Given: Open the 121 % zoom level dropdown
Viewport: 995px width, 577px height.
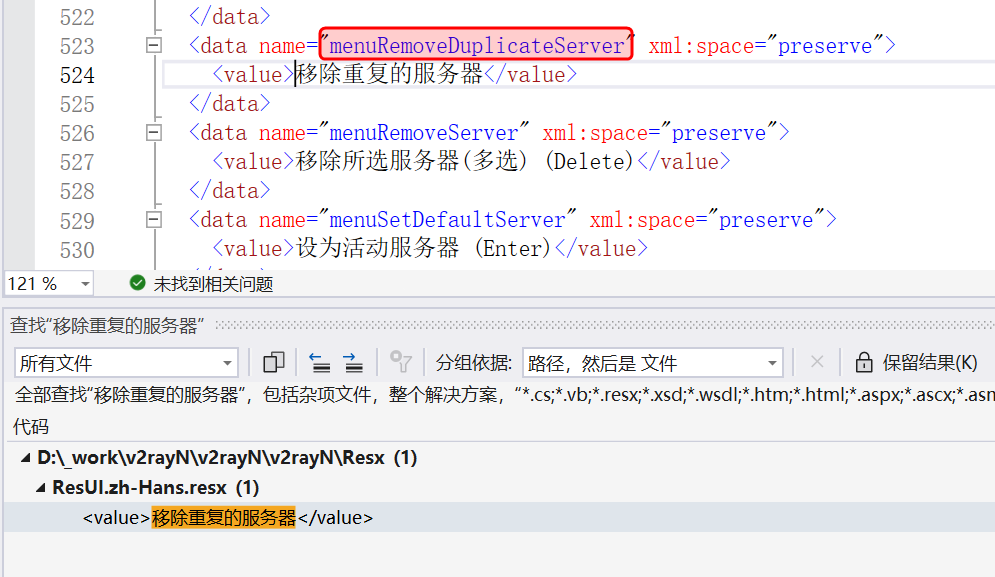Looking at the screenshot, I should point(84,284).
